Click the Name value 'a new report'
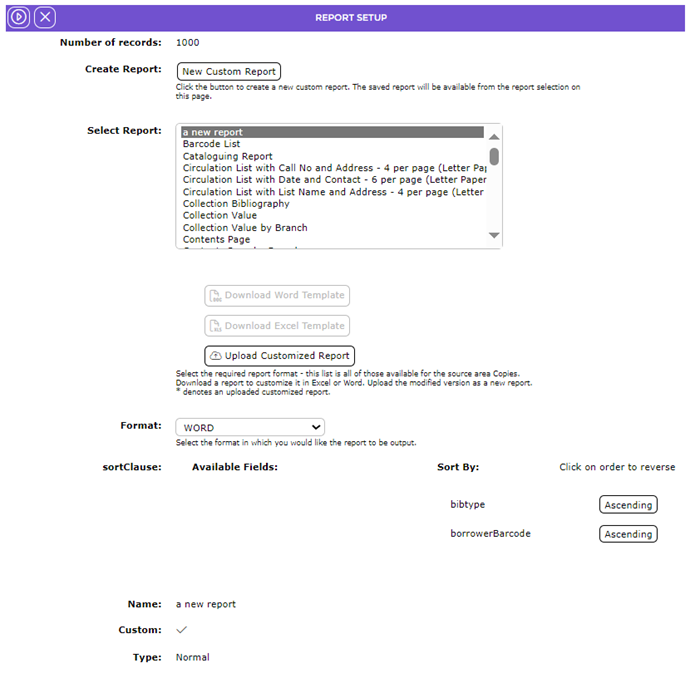The height and width of the screenshot is (673, 690). coord(206,604)
